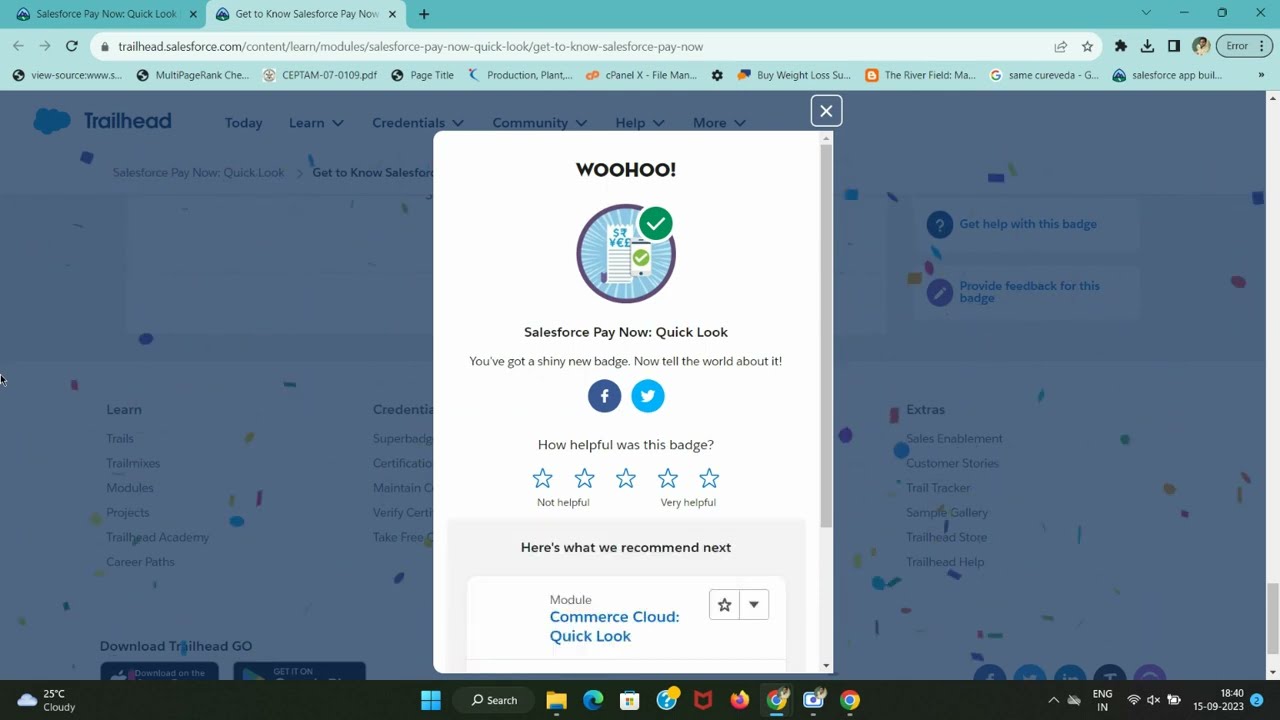Click the taskbar Search box

(494, 700)
